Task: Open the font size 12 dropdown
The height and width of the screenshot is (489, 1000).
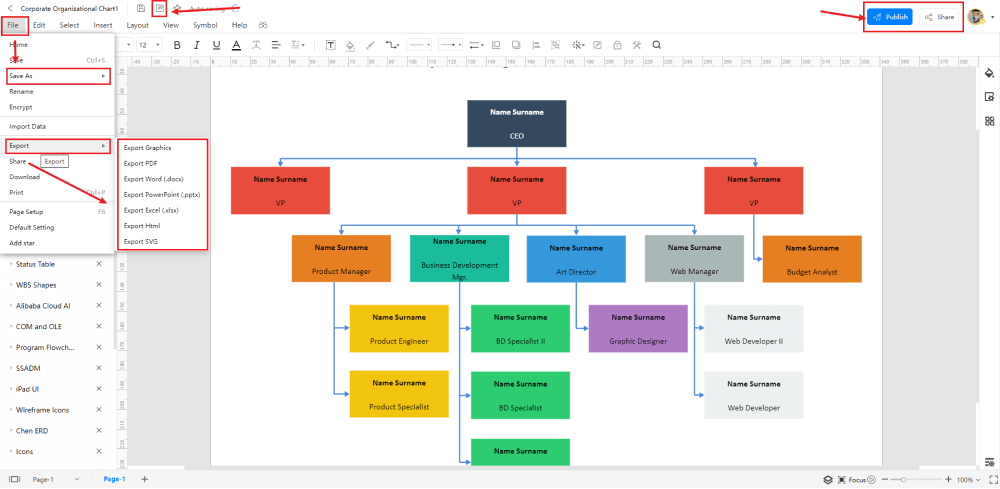Action: click(149, 45)
